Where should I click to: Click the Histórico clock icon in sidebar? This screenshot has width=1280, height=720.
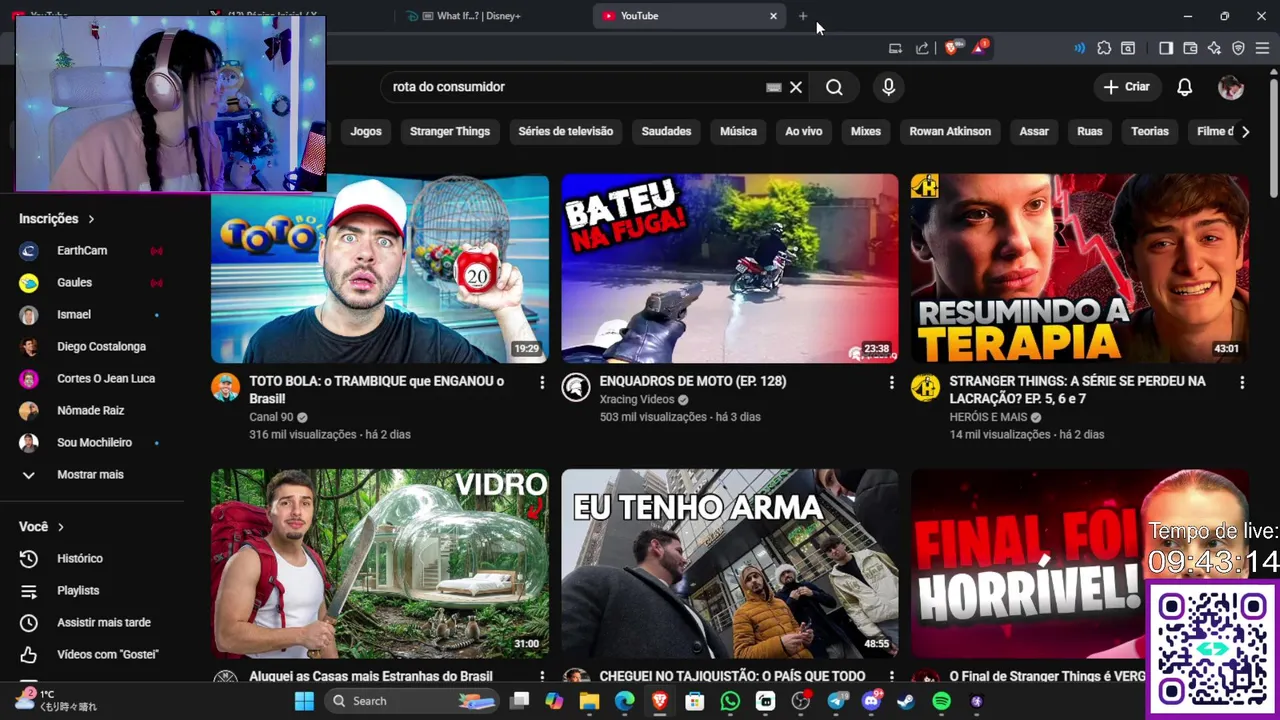coord(29,559)
